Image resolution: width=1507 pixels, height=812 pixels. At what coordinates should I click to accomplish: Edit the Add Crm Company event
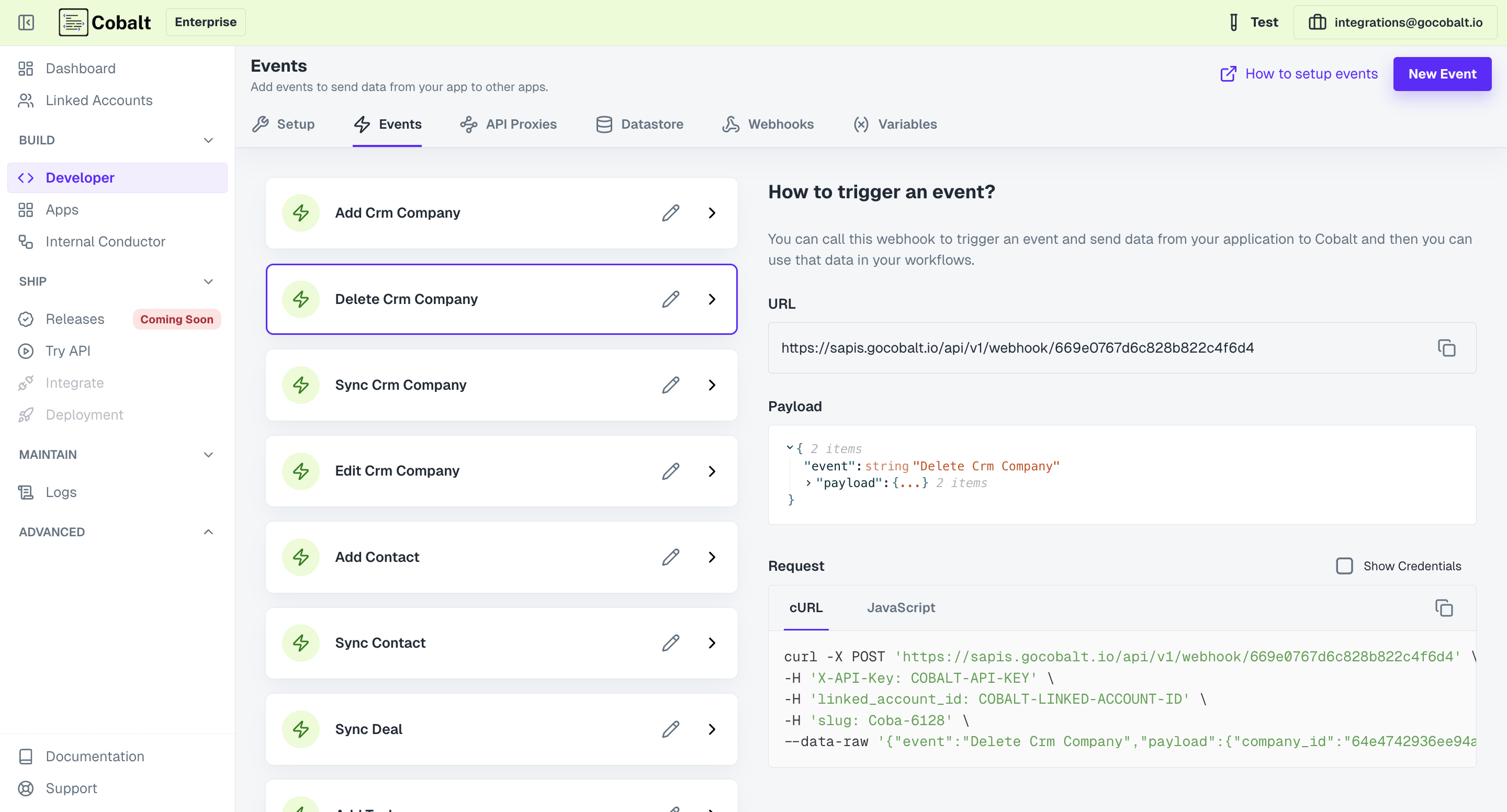point(670,213)
